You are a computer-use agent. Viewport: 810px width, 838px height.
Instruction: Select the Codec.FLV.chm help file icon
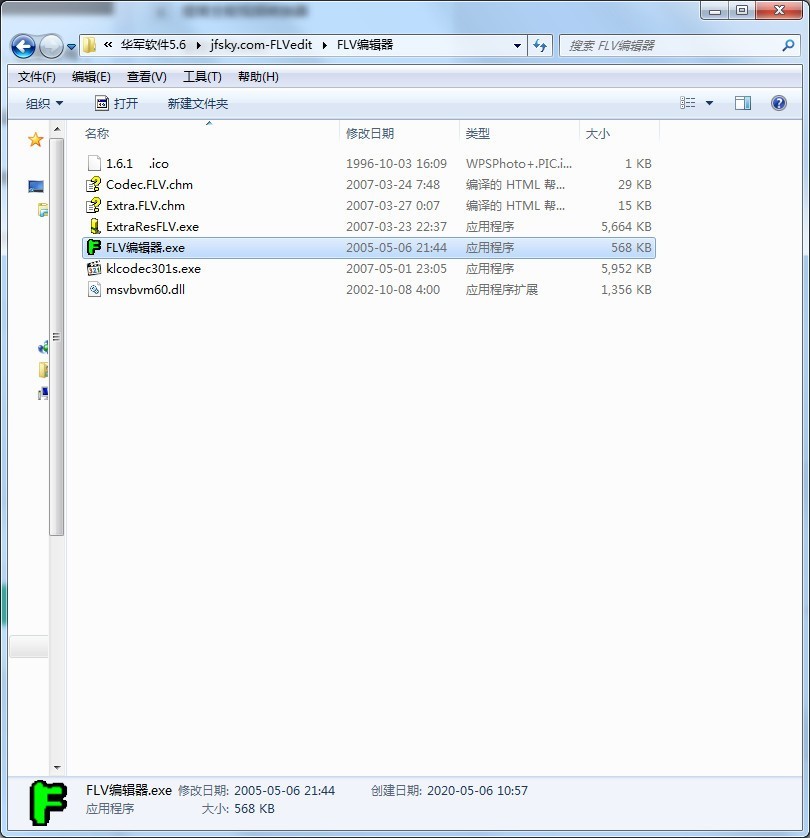click(94, 184)
